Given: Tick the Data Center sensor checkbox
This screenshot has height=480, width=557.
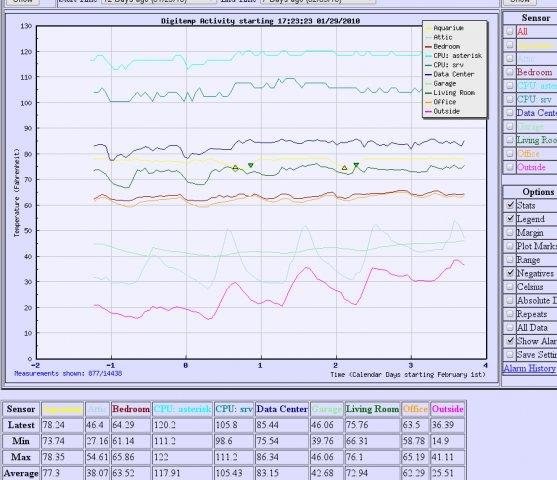Looking at the screenshot, I should (x=510, y=113).
